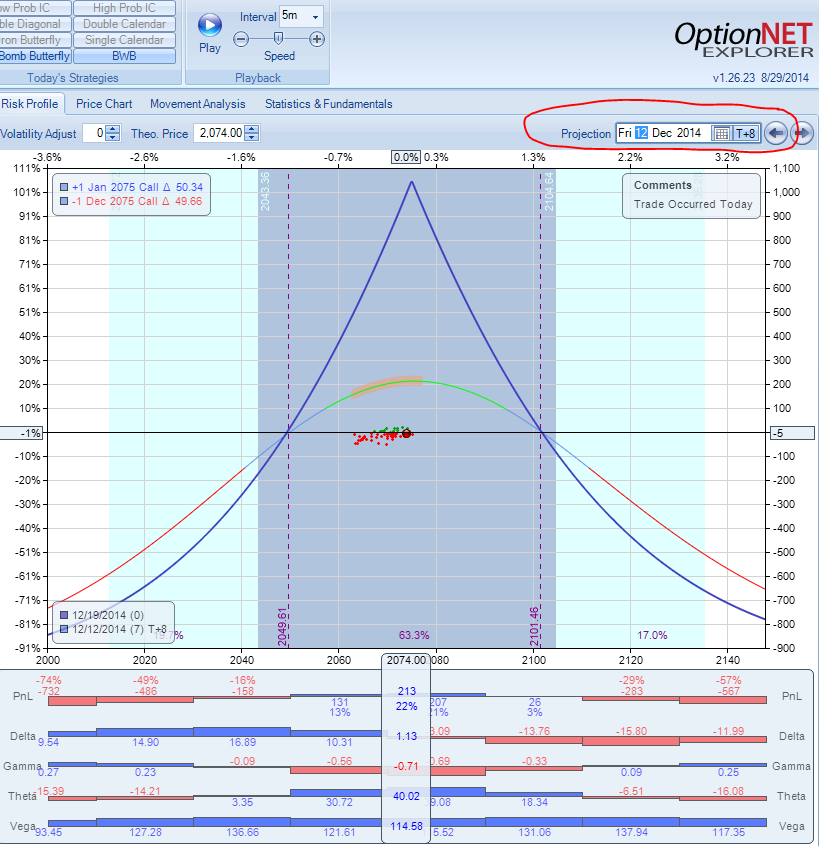Switch to the Risk Profile tab

pyautogui.click(x=30, y=104)
